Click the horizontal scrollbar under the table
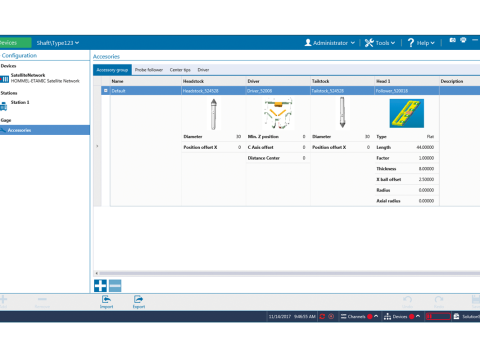This screenshot has width=480, height=360. (287, 273)
